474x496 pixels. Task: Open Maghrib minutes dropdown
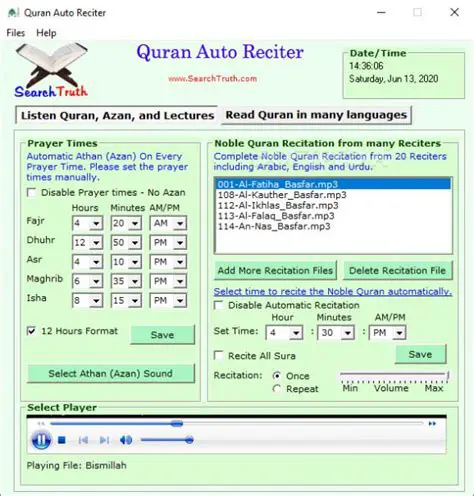click(135, 281)
